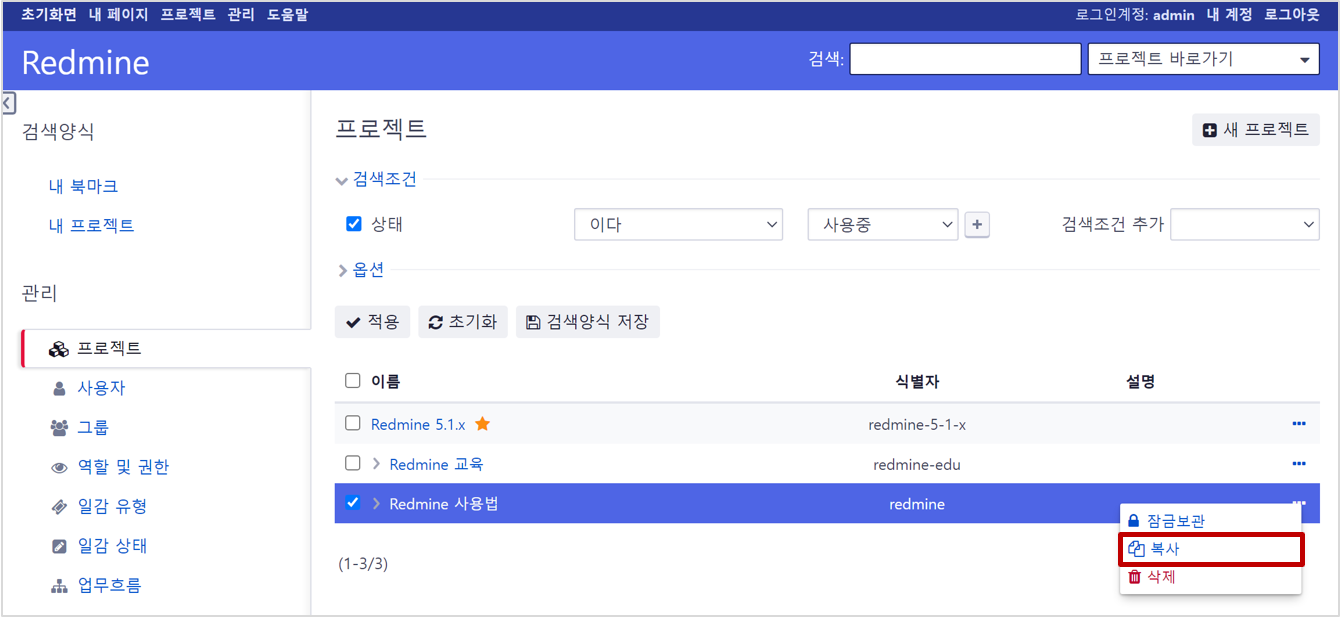Focus the 검색 input field
Viewport: 1342px width, 619px height.
tap(965, 59)
